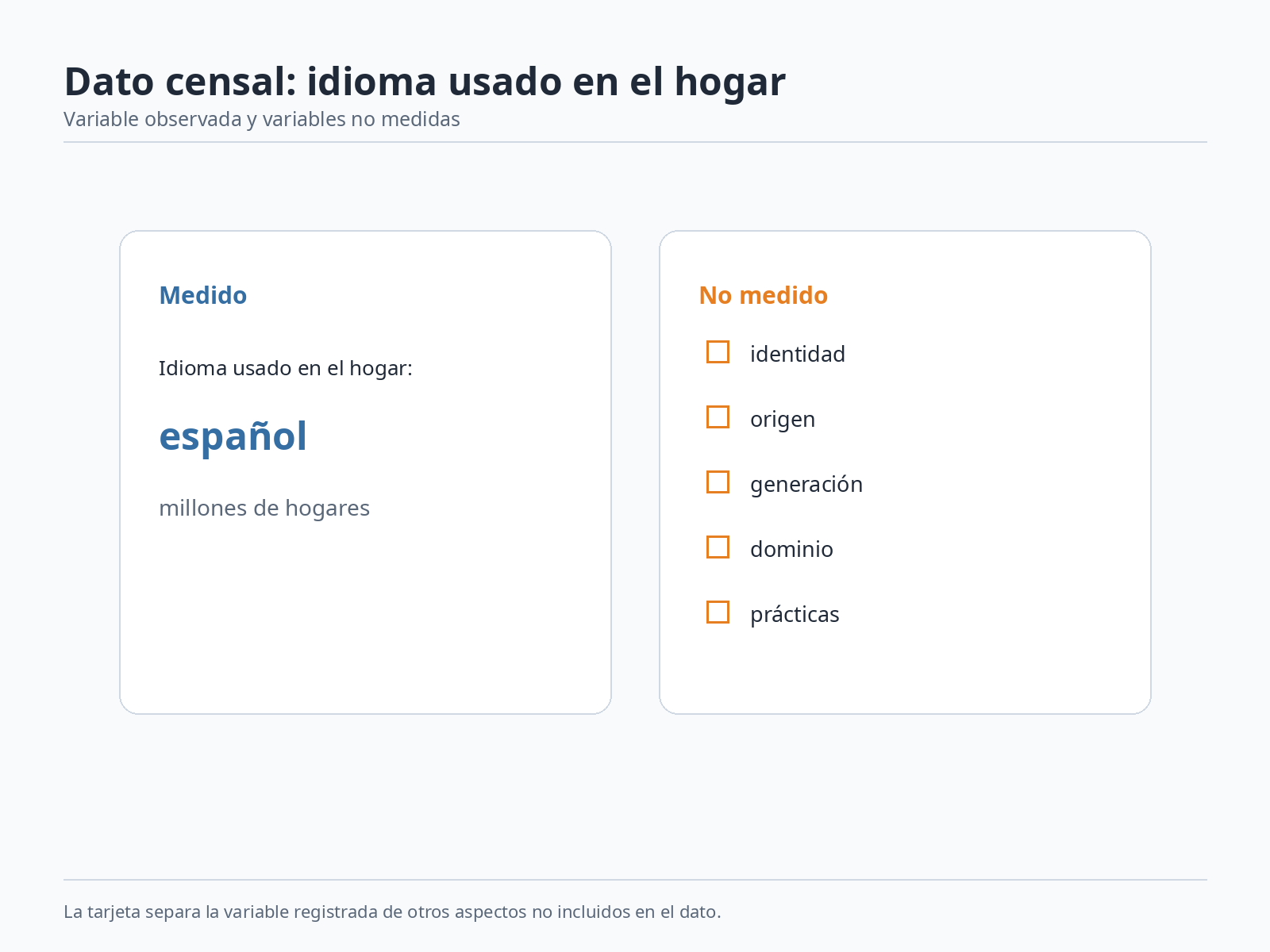This screenshot has height=952, width=1270.
Task: Click empty area of Medido card
Action: [365, 619]
